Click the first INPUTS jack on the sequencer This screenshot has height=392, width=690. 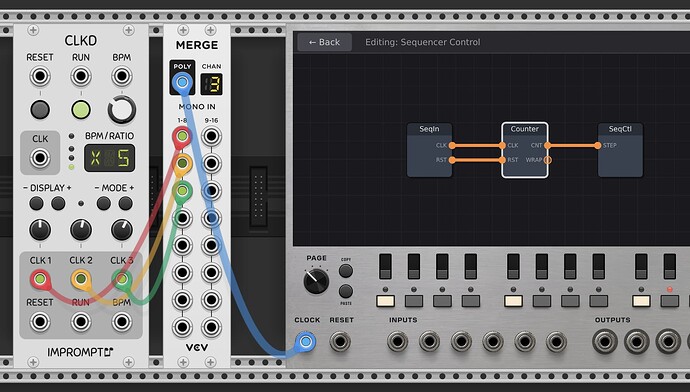click(397, 342)
